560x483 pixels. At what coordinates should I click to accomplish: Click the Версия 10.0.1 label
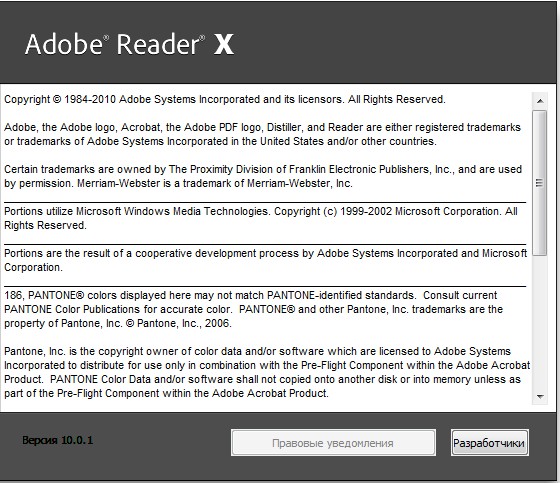(58, 440)
